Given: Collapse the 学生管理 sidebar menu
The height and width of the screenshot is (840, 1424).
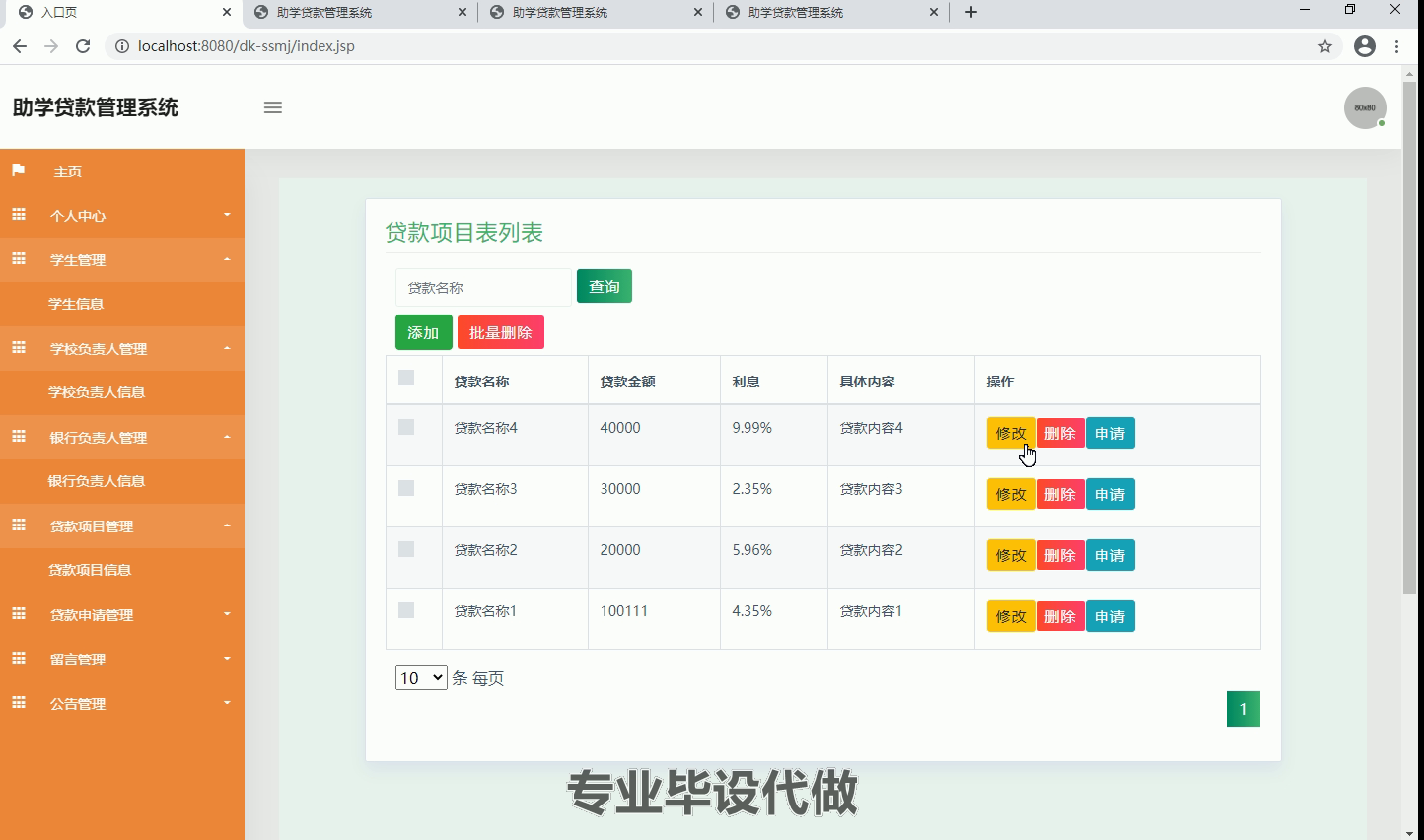Looking at the screenshot, I should pos(122,259).
